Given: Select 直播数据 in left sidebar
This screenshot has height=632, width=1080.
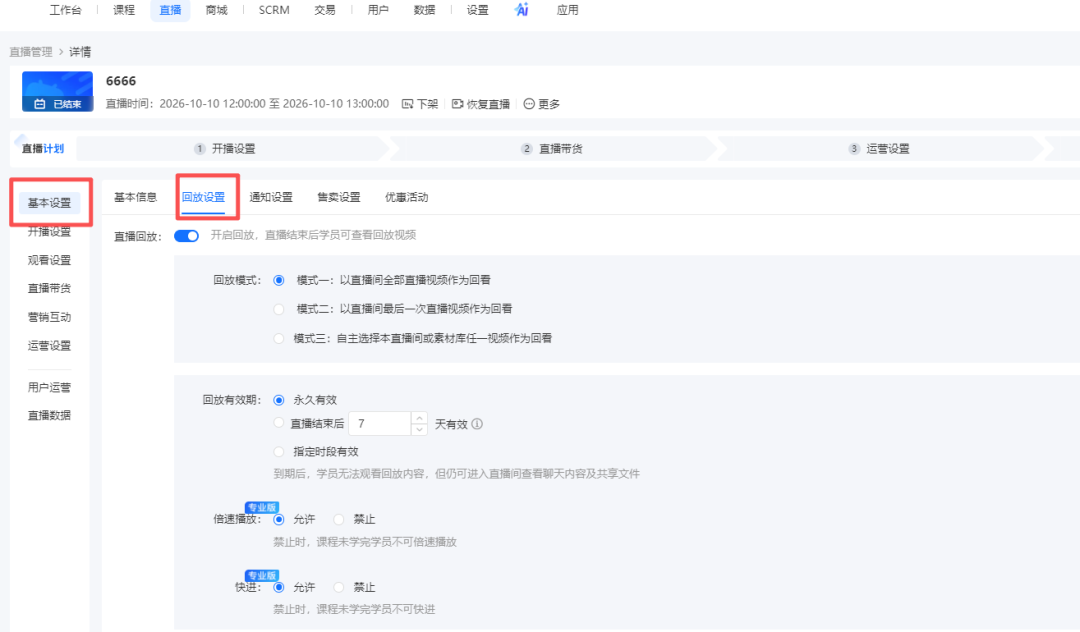Looking at the screenshot, I should (x=50, y=415).
